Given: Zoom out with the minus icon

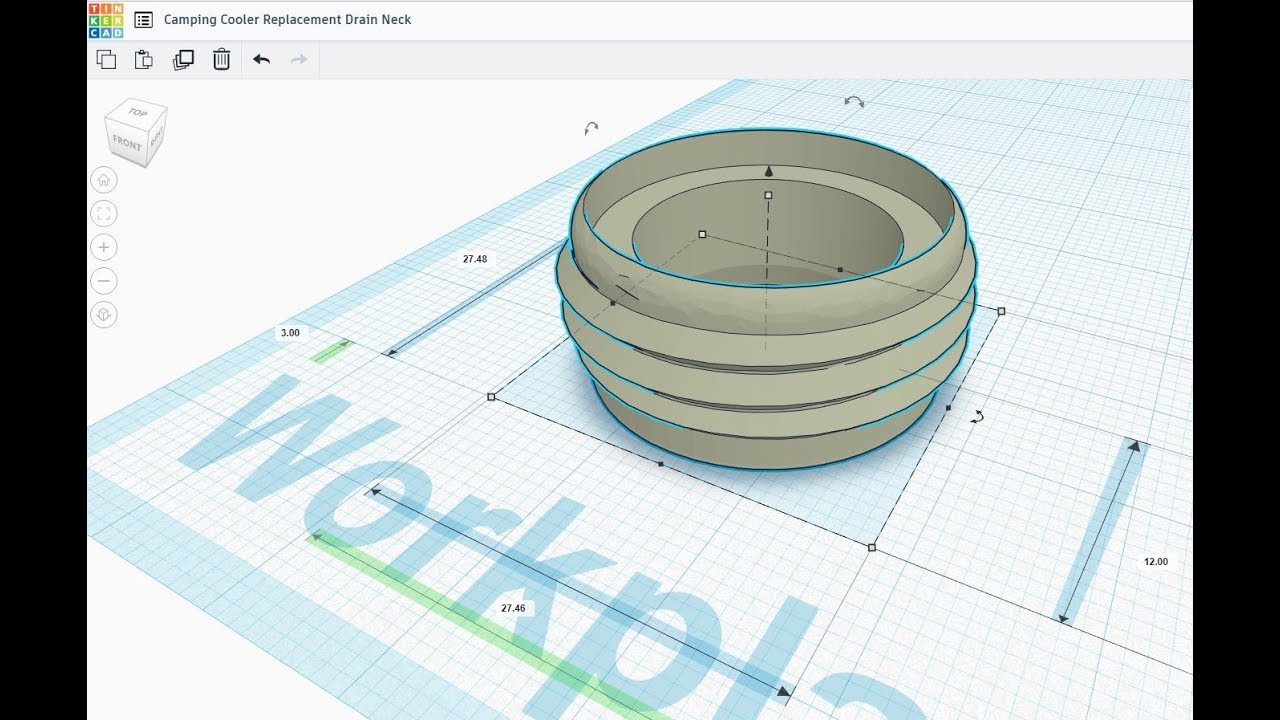Looking at the screenshot, I should click(x=104, y=281).
